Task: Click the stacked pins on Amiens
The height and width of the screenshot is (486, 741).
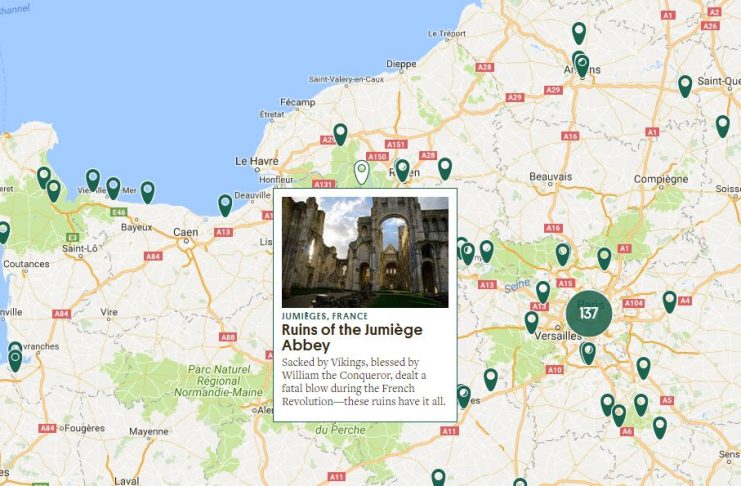Action: click(x=581, y=65)
